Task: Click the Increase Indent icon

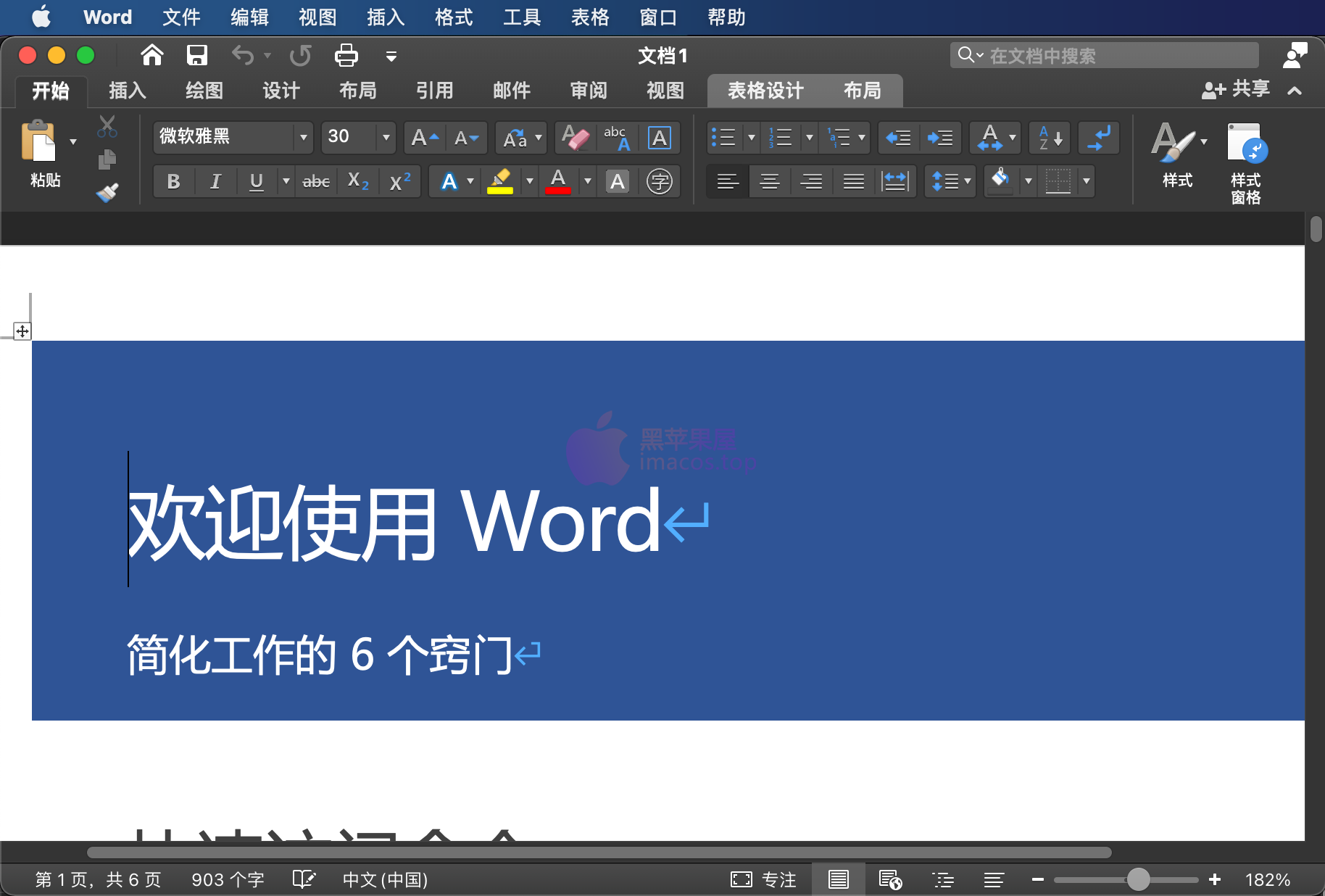Action: [x=940, y=137]
